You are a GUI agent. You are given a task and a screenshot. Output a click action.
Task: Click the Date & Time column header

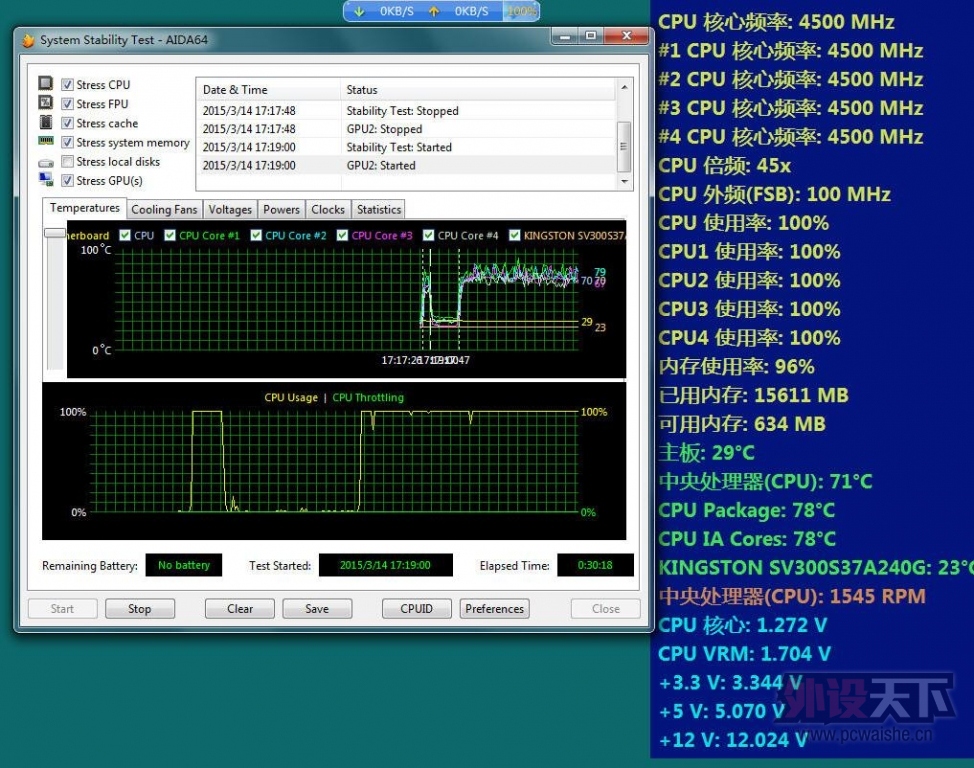268,89
